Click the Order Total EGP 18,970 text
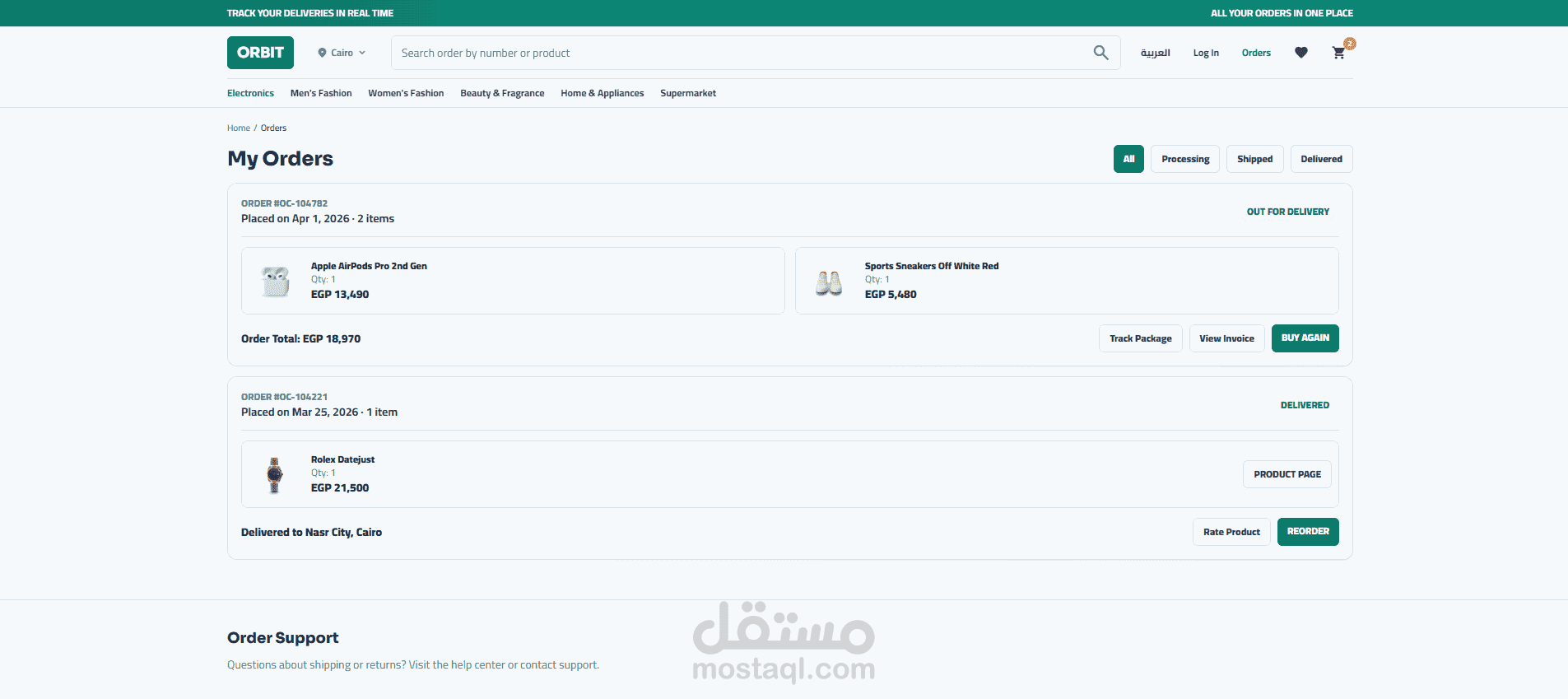 click(x=300, y=338)
